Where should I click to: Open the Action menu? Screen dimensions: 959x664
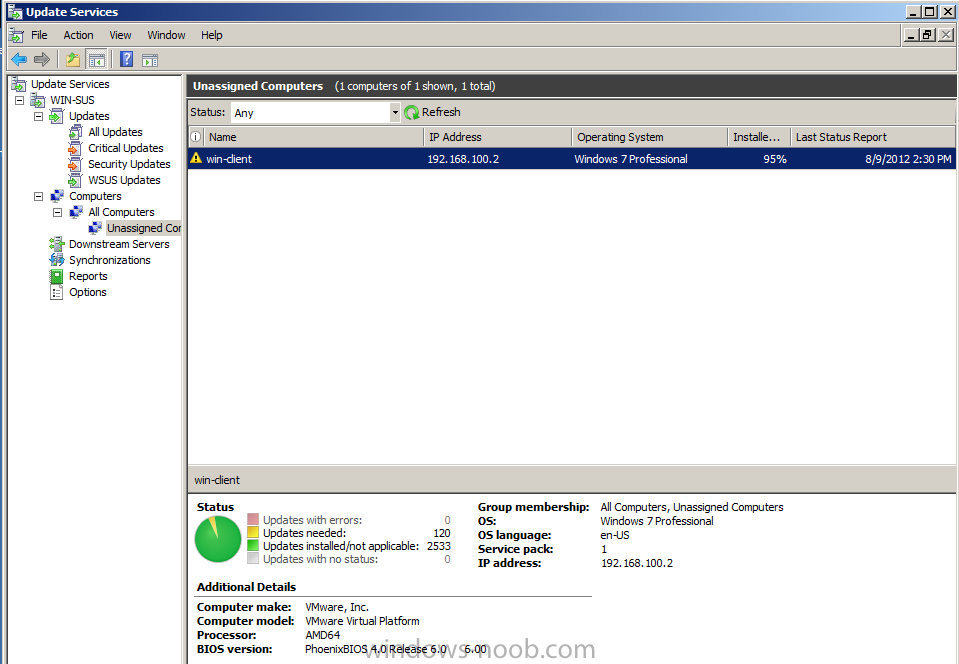tap(78, 35)
